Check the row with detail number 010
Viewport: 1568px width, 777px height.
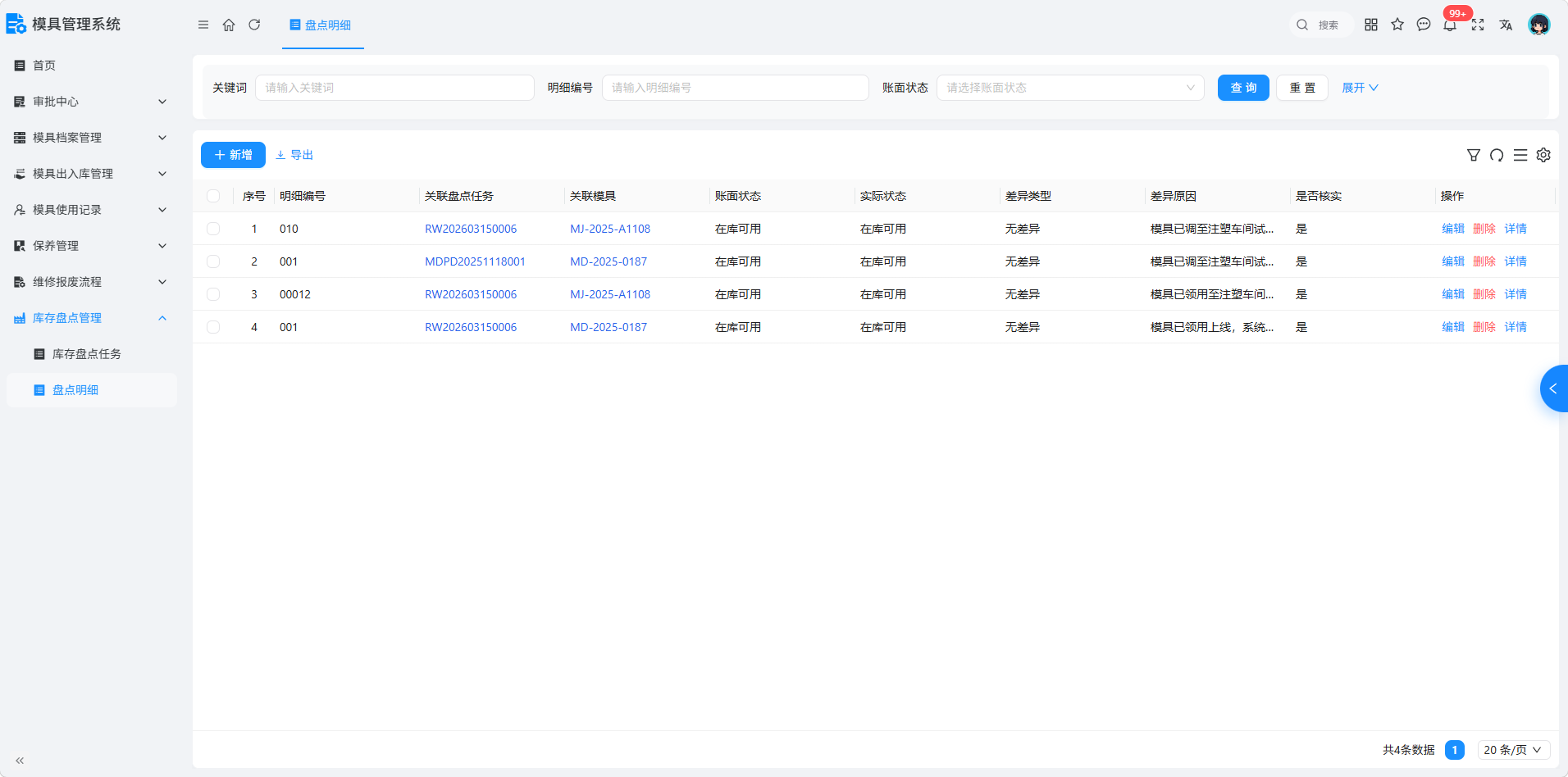point(213,229)
